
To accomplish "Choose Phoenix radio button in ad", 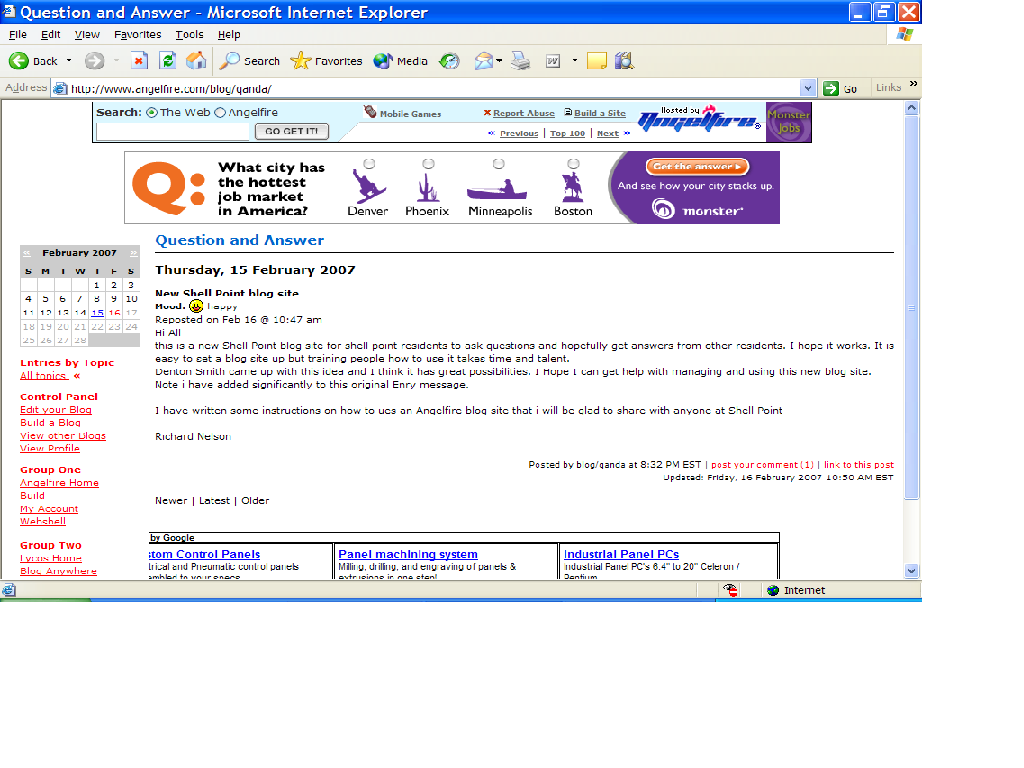I will [x=428, y=164].
